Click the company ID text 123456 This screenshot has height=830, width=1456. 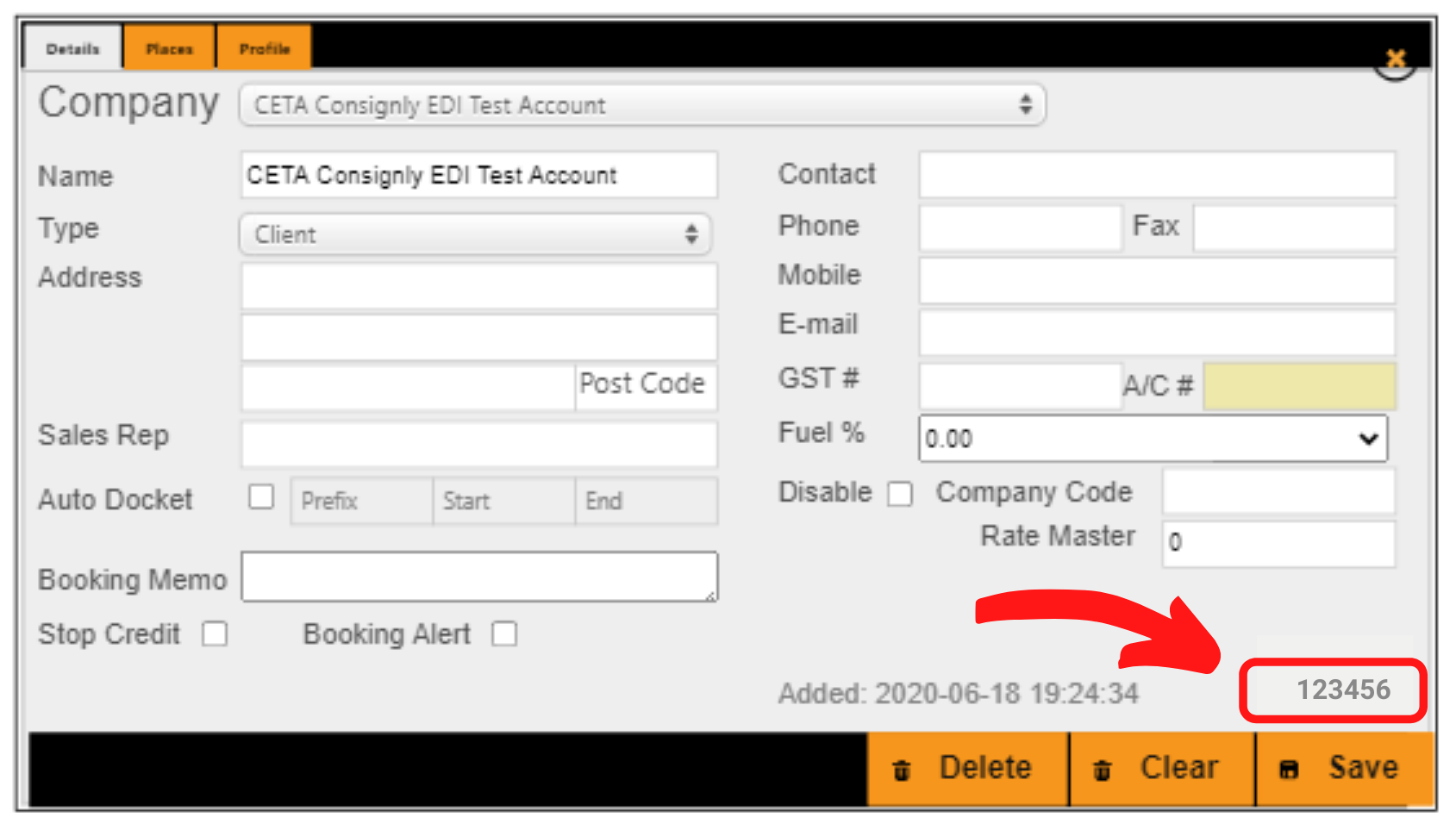click(1343, 690)
